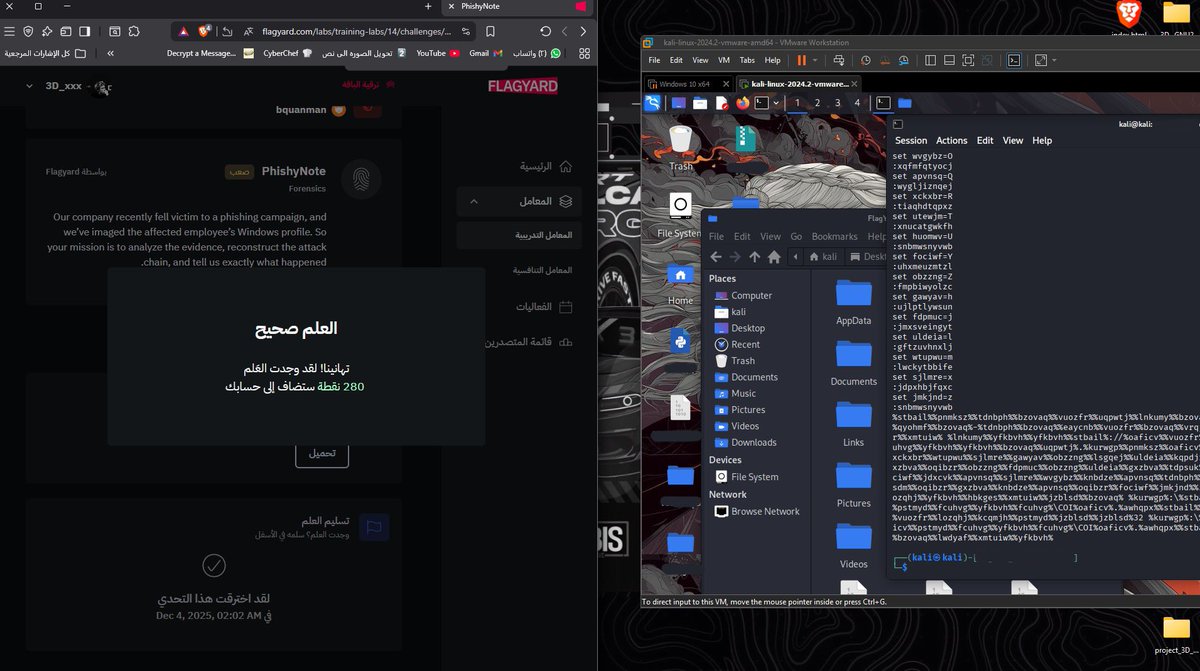Screen dimensions: 1200x671
Task: Open the VMware snapshot manager icon
Action: (902, 61)
